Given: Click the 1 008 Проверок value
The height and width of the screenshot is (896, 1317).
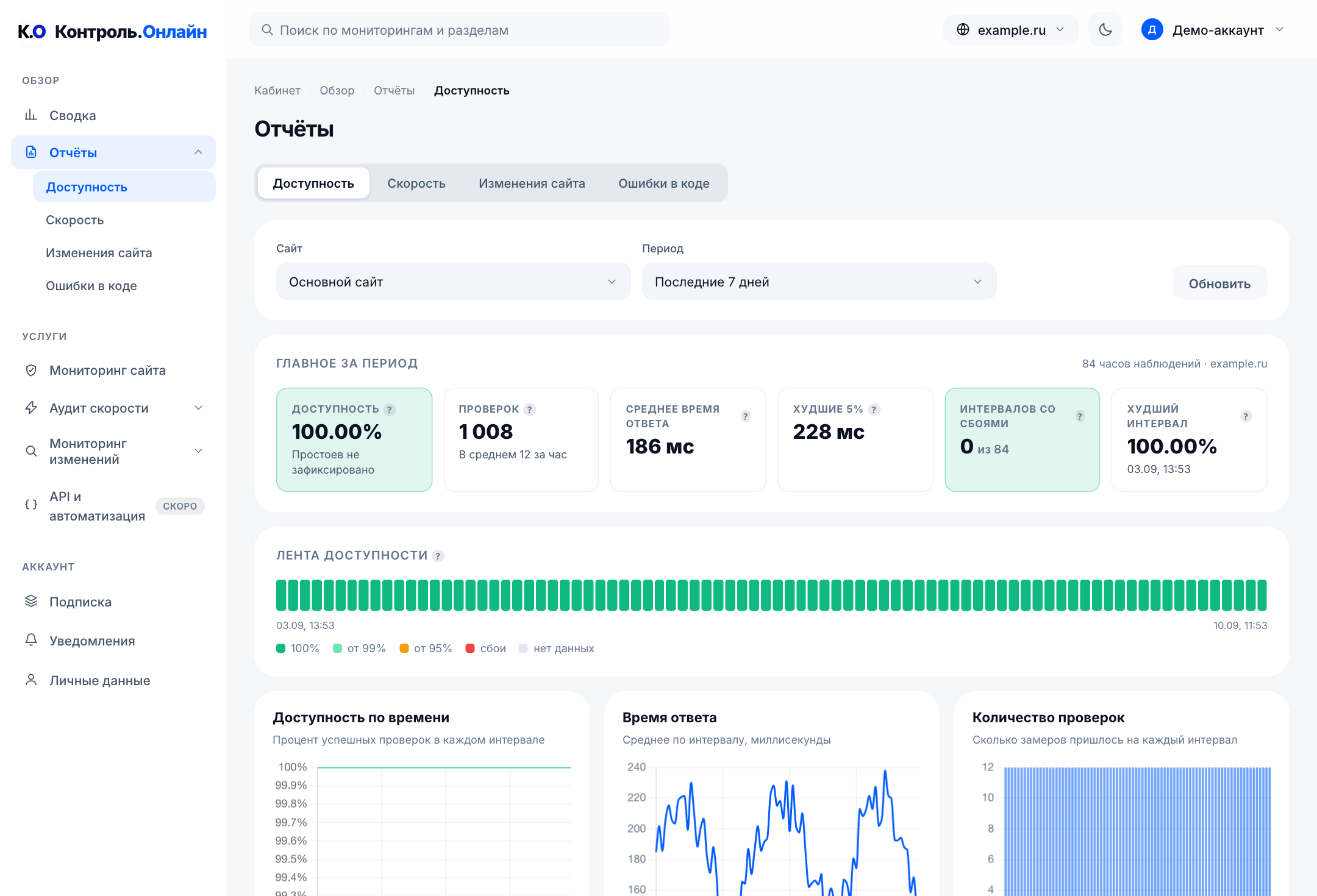Looking at the screenshot, I should coord(486,432).
